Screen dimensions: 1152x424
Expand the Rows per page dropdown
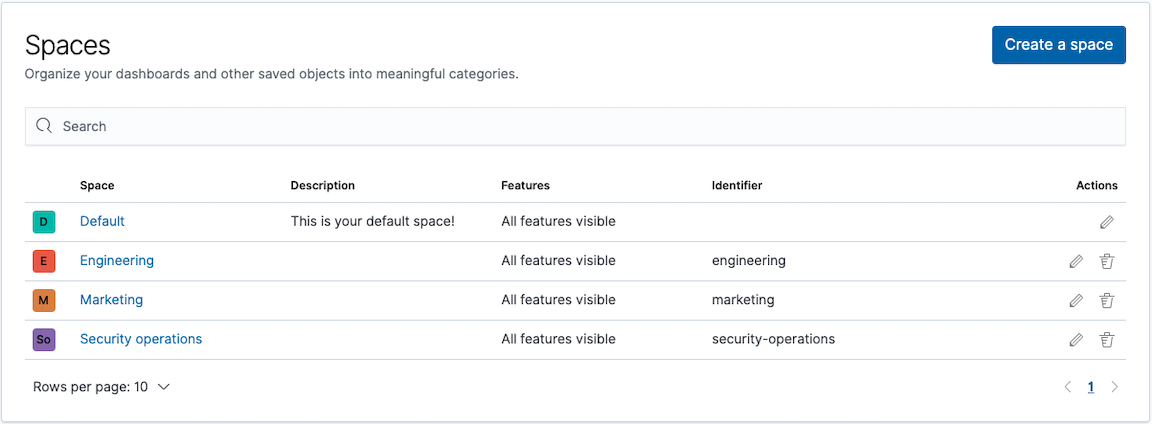101,387
